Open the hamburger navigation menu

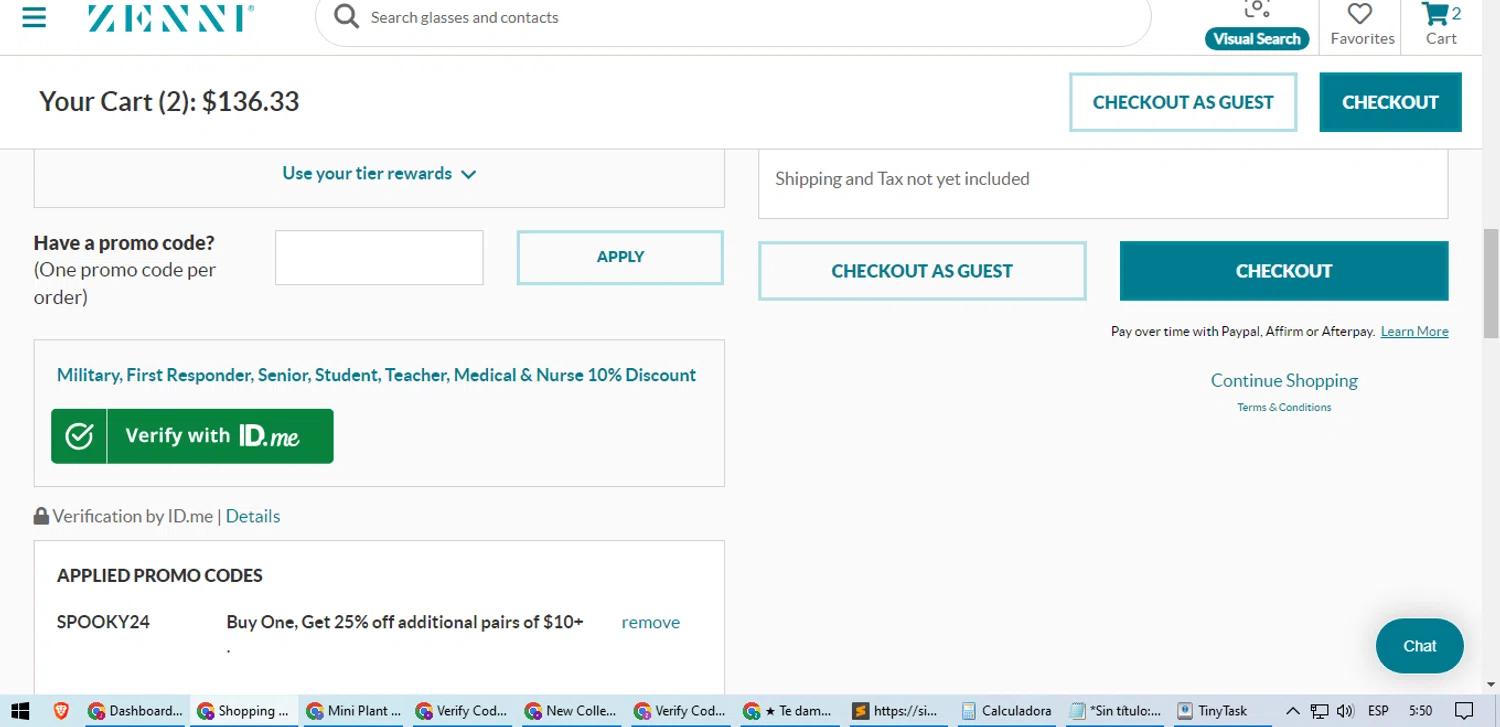point(34,17)
